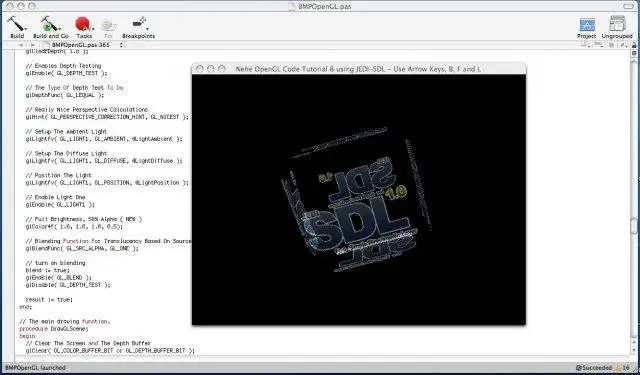Toggle the Breakpoints toolbar icon

click(139, 23)
